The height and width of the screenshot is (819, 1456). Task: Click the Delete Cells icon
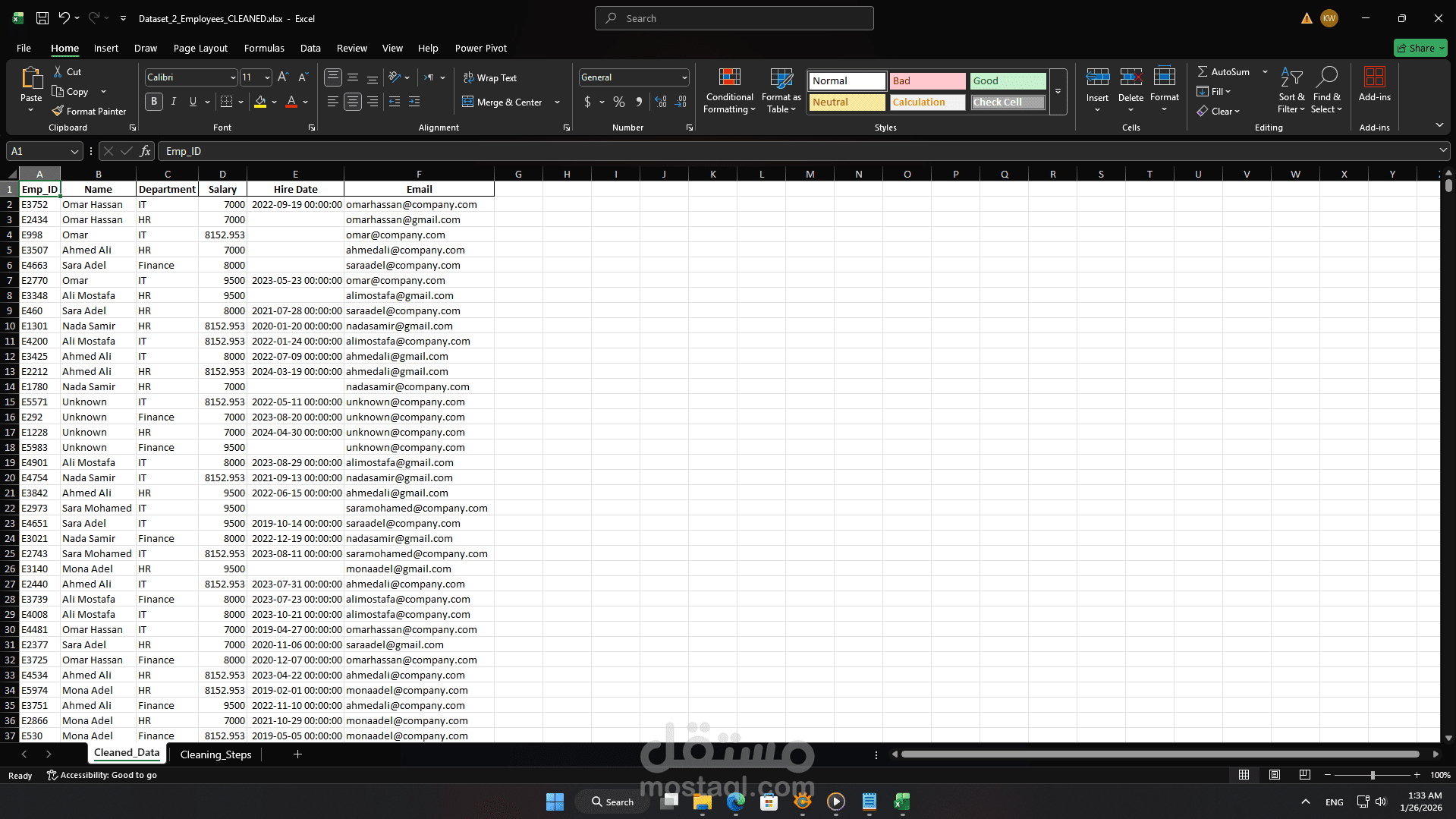coord(1131,77)
